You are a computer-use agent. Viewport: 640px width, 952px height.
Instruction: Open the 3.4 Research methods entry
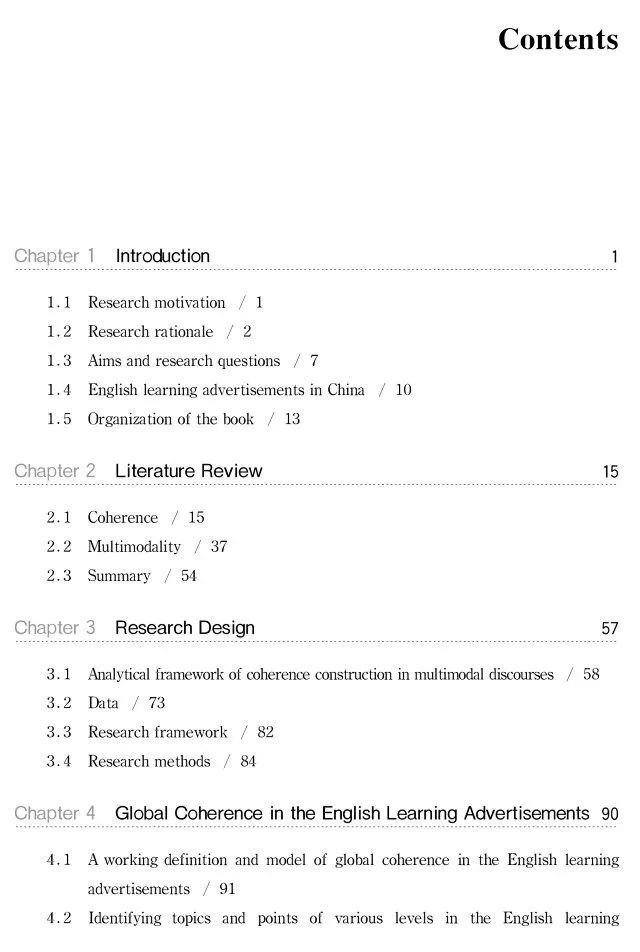tap(149, 761)
